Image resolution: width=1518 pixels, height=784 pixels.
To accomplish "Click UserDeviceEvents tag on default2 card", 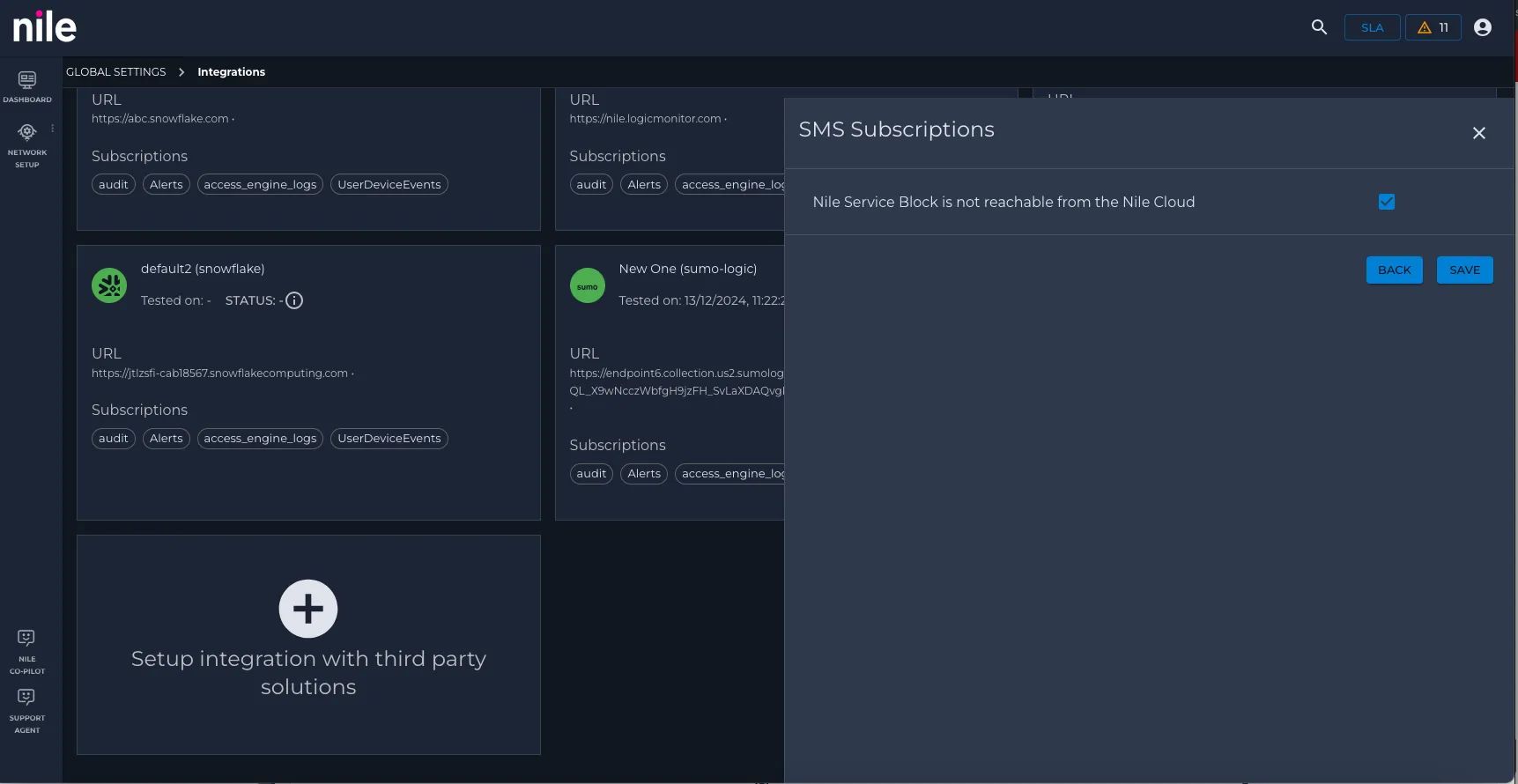I will pyautogui.click(x=389, y=439).
